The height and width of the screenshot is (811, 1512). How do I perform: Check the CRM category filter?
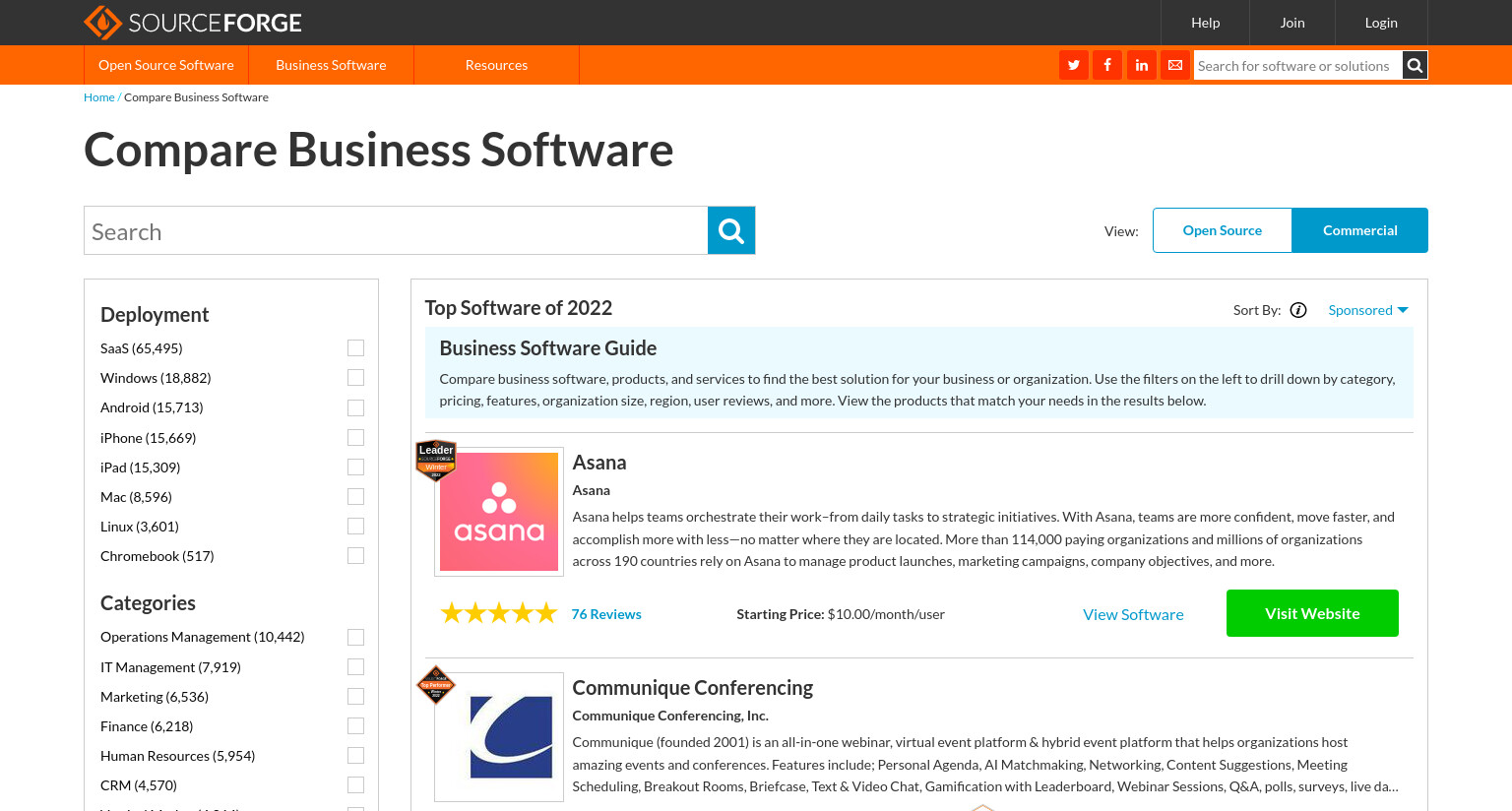355,784
